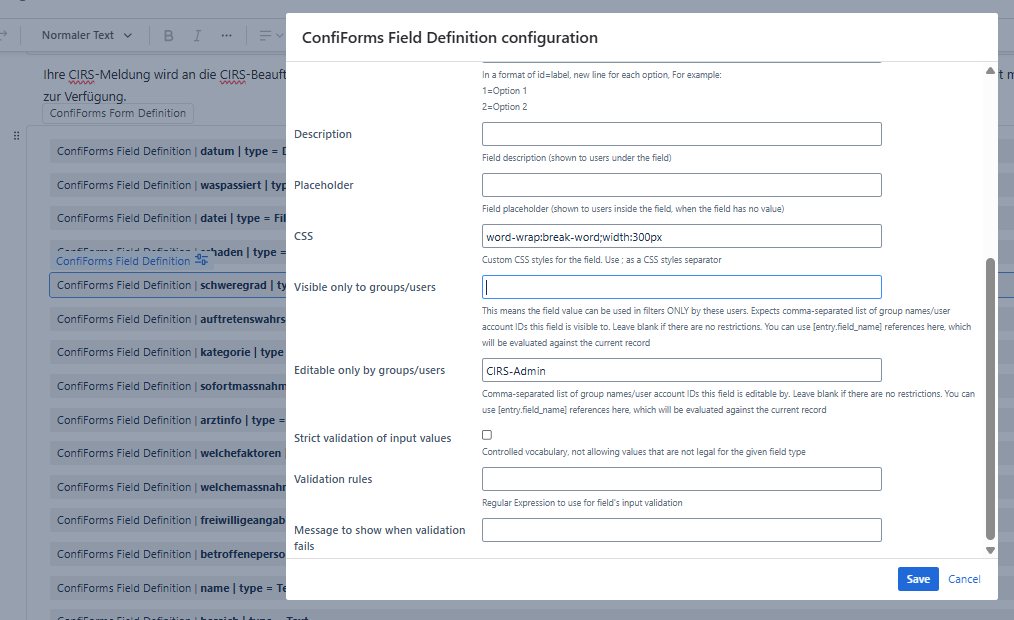1014x620 pixels.
Task: Click the field containing CIRS-Admin
Action: click(681, 370)
